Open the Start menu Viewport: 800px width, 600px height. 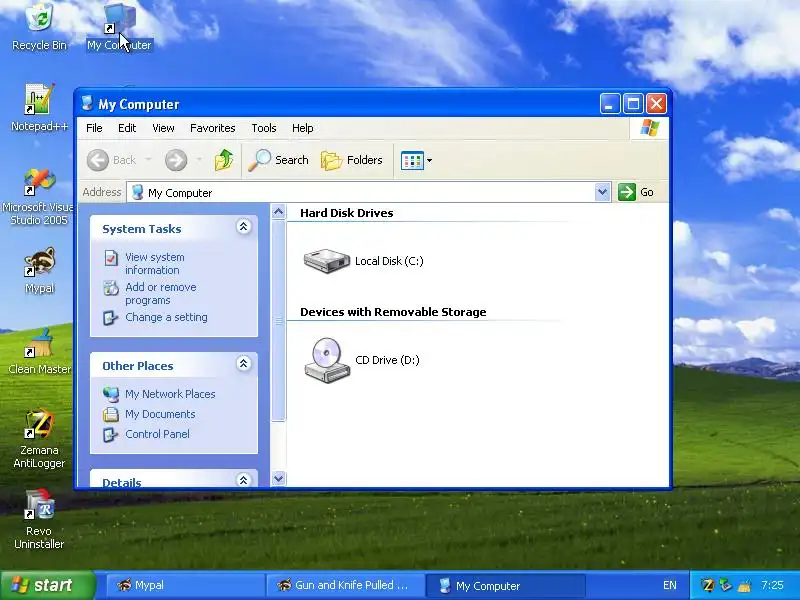48,585
